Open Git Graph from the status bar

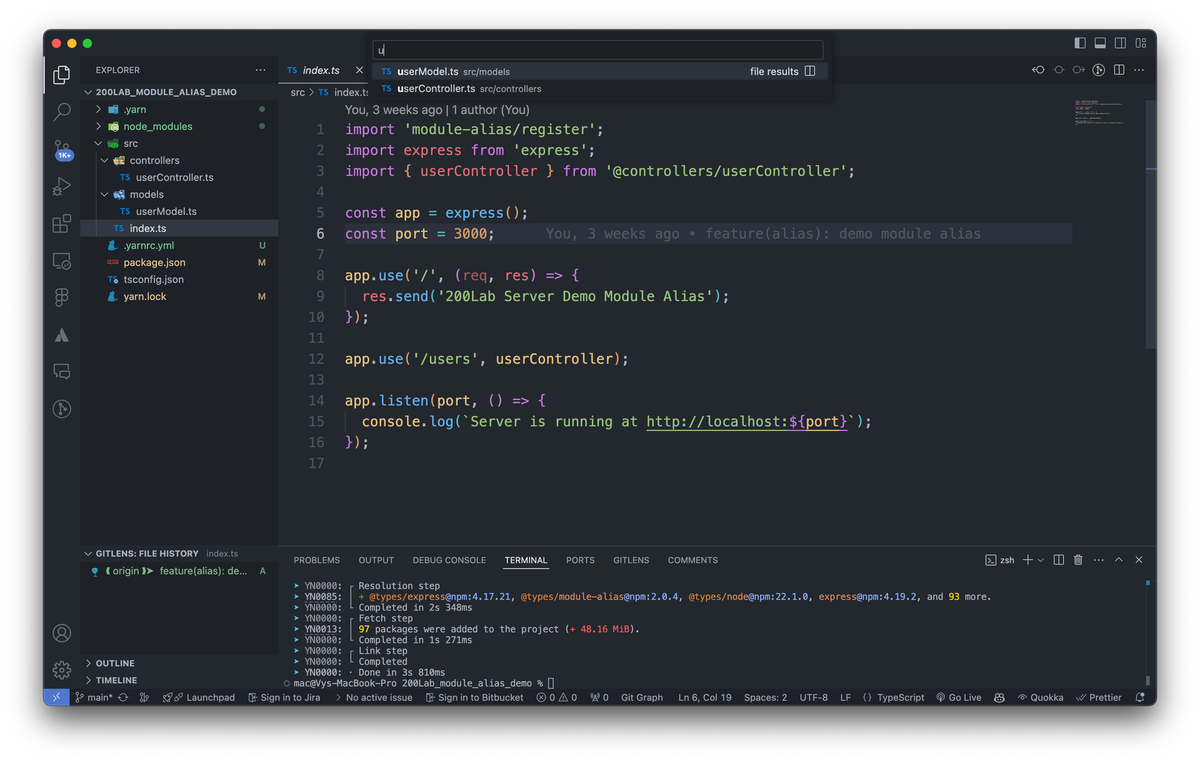[x=641, y=697]
